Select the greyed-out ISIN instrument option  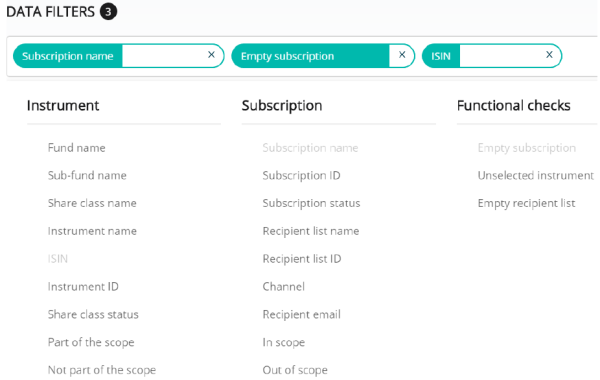click(57, 259)
